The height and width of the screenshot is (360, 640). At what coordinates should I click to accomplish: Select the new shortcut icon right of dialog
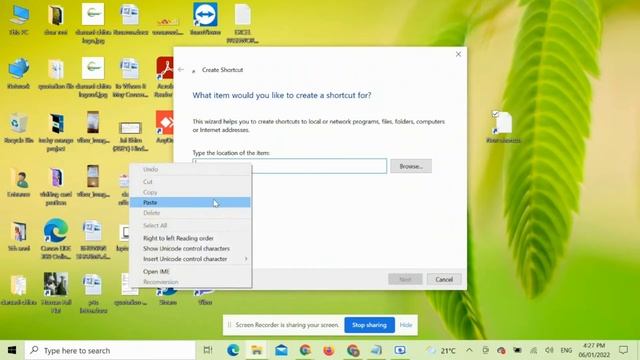(503, 127)
